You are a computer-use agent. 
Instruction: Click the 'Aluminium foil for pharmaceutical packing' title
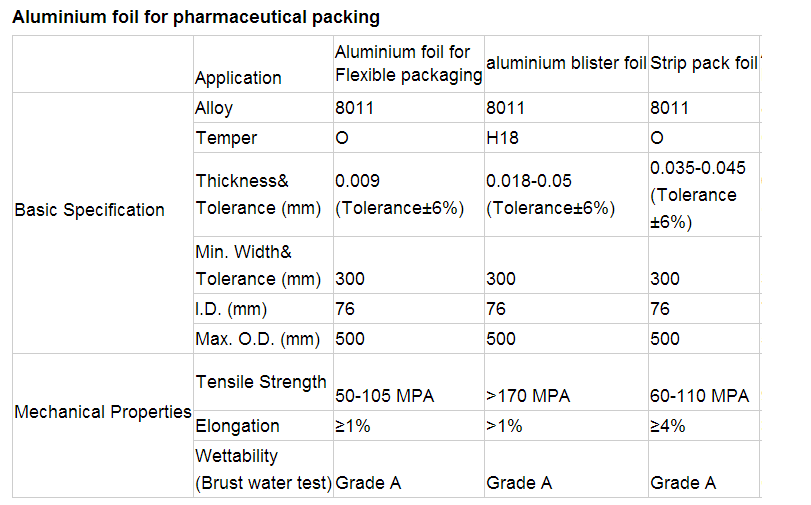coord(195,17)
